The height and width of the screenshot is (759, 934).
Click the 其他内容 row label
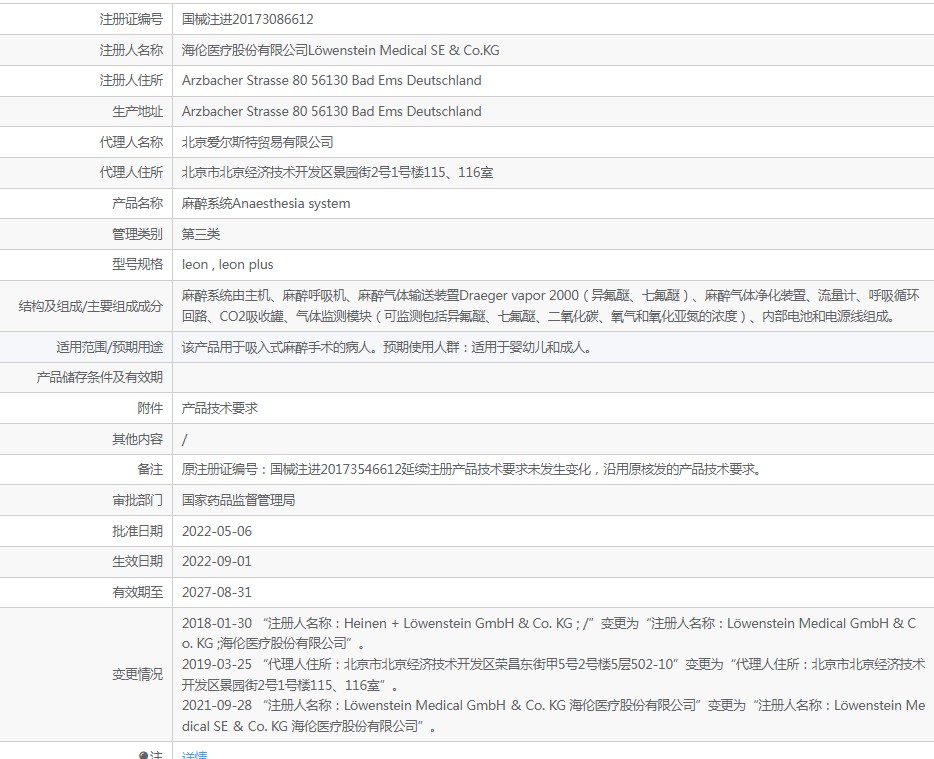[138, 439]
